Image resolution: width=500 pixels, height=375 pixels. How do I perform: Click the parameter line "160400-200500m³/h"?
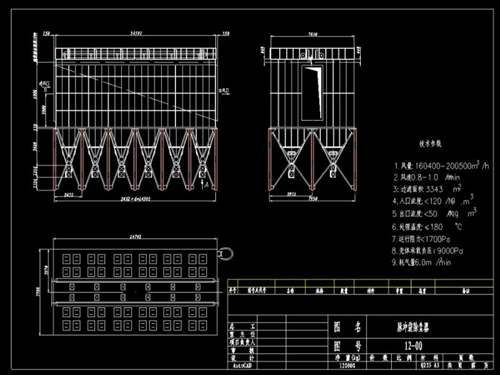(442, 165)
